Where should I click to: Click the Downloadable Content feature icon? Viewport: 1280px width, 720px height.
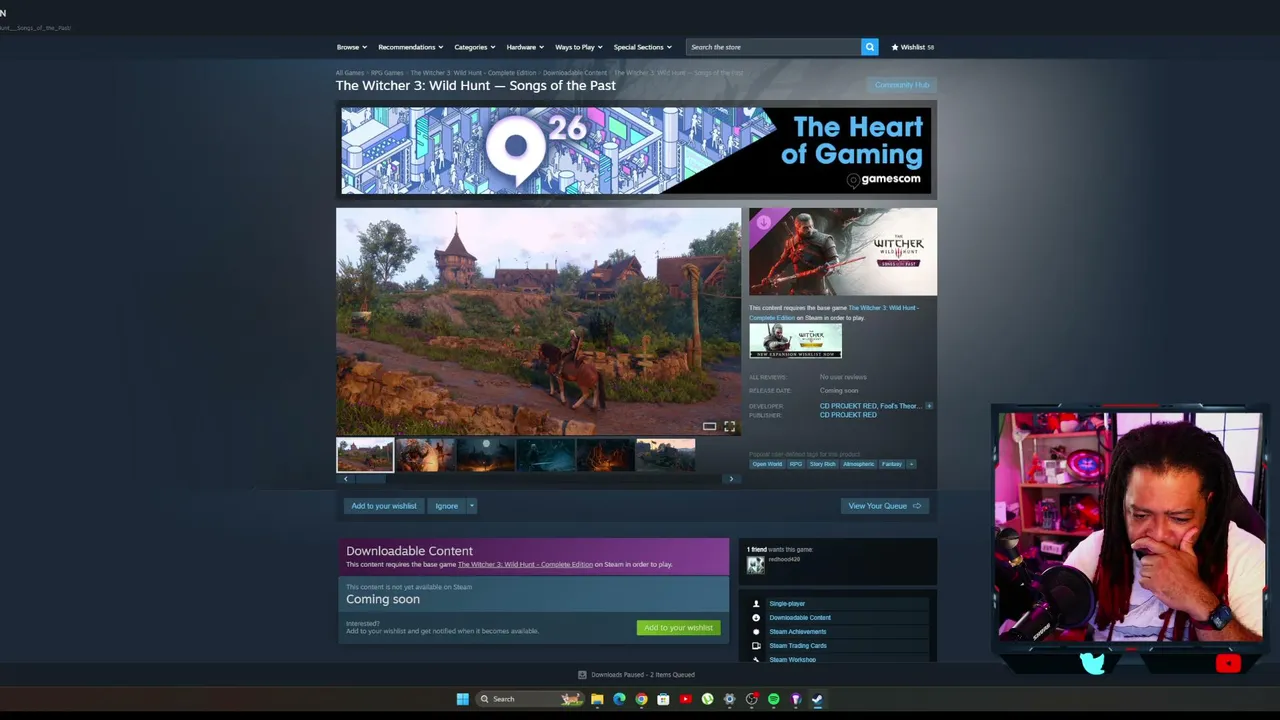756,618
